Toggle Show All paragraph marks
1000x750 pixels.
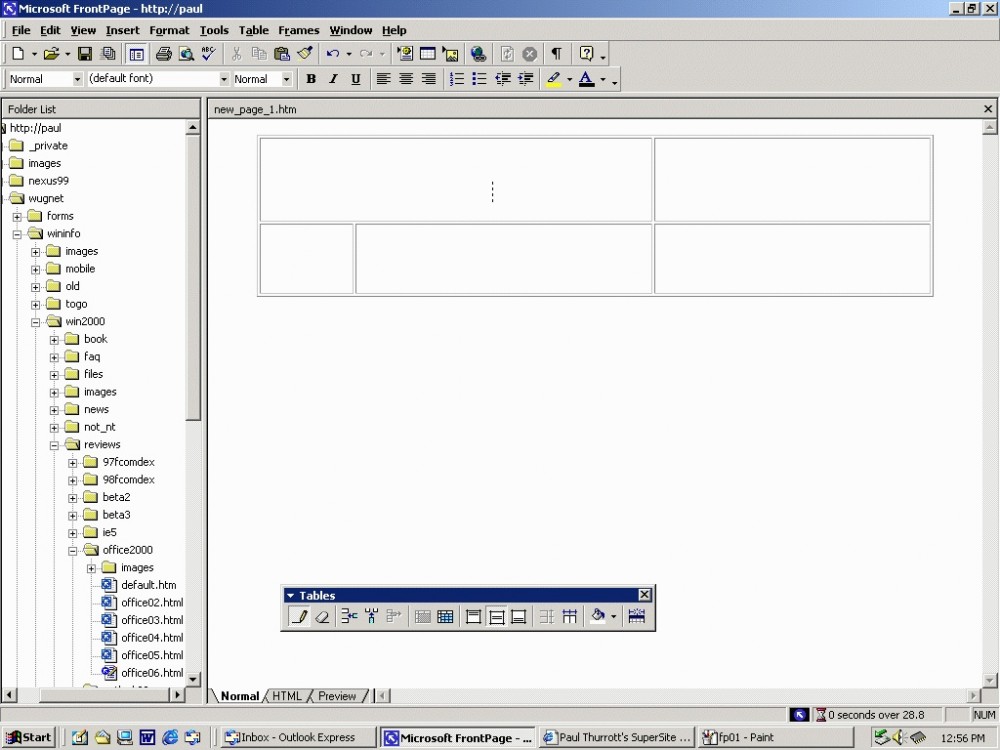(x=556, y=54)
